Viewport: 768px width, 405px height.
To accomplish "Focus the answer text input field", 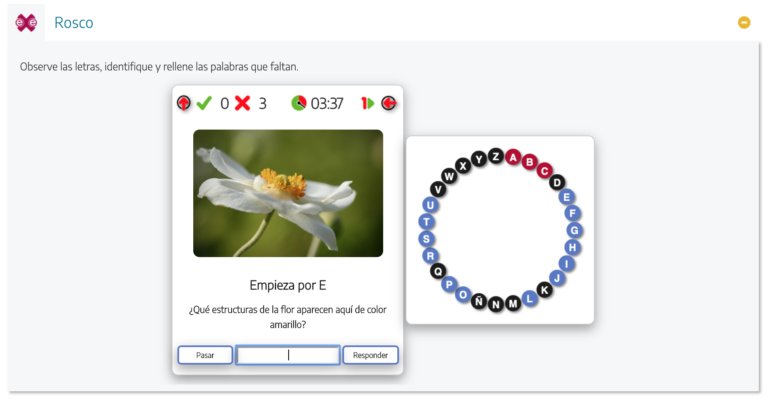I will [288, 355].
